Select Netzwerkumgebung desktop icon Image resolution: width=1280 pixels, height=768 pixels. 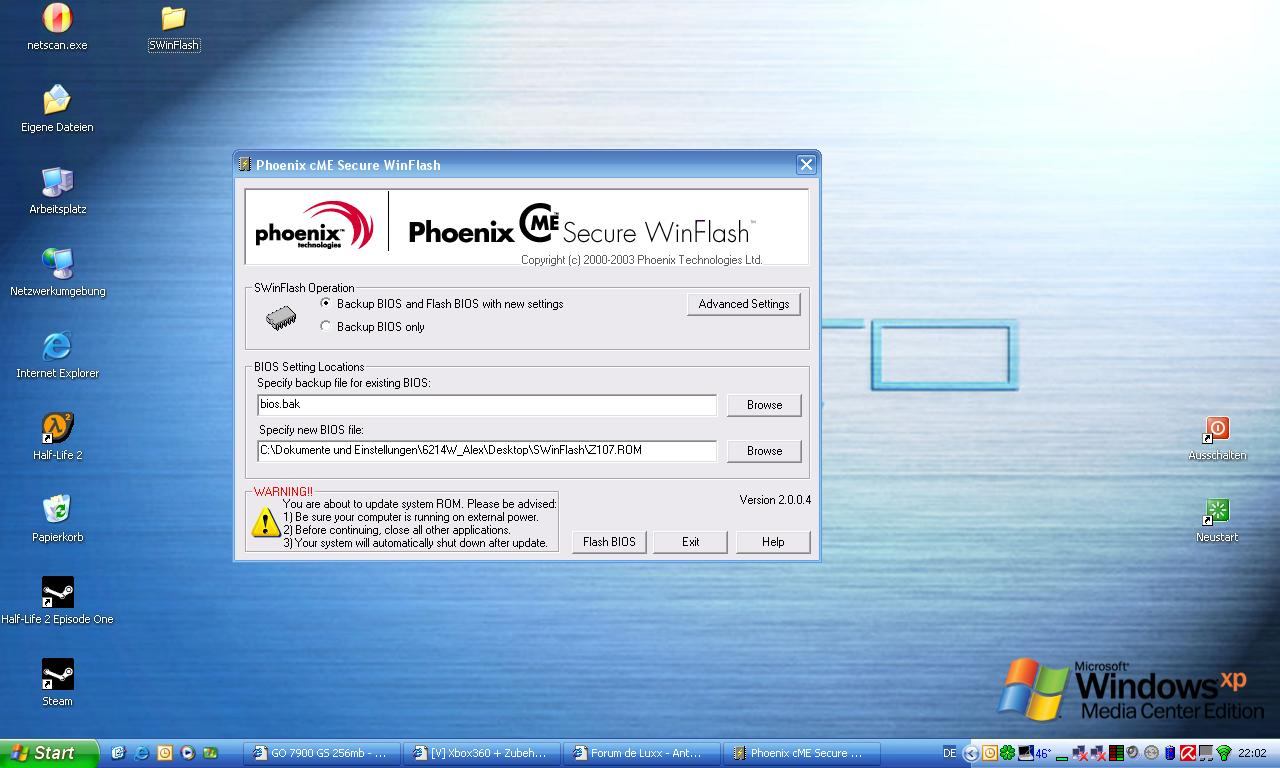coord(57,272)
